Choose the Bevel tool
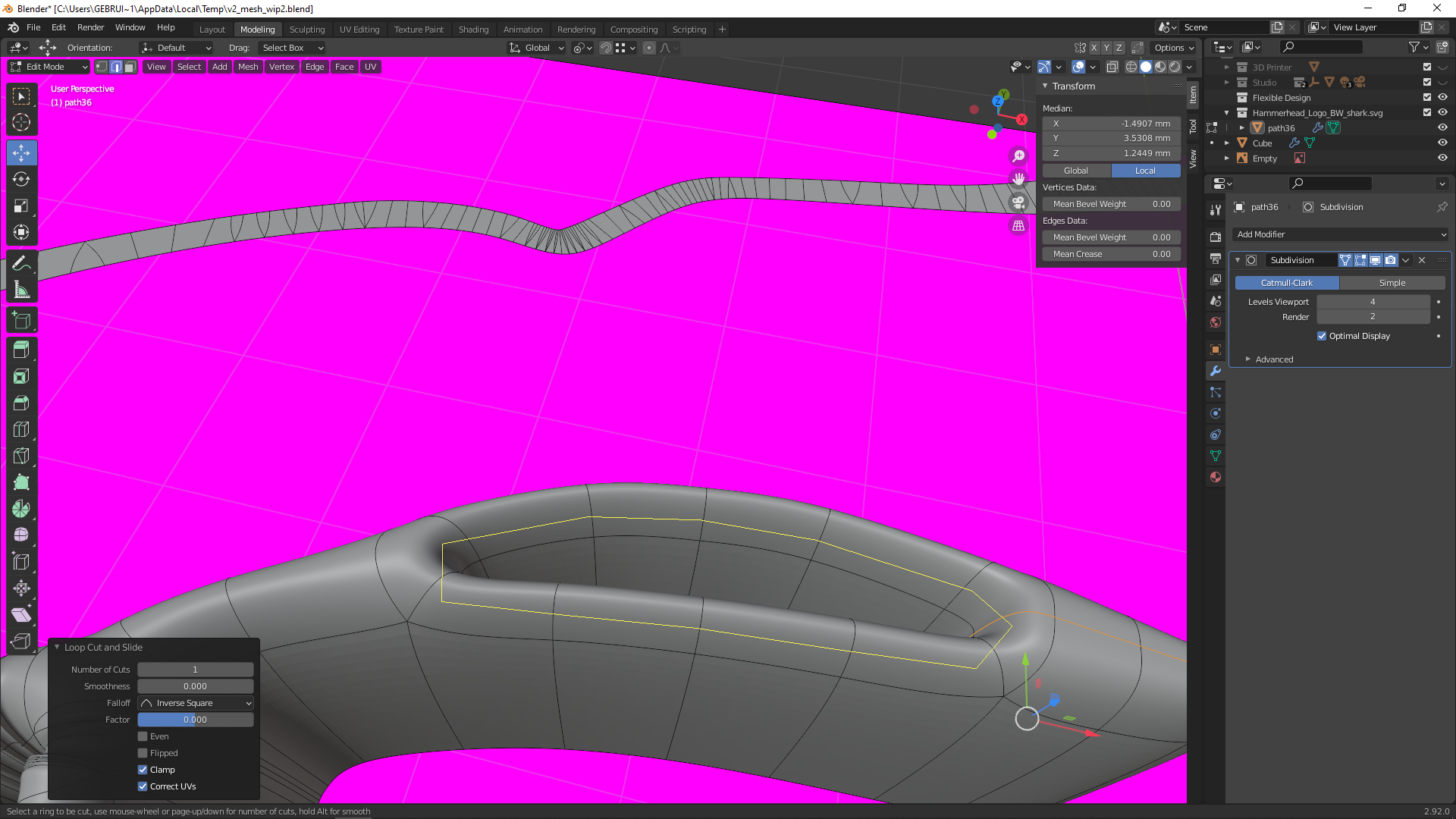Viewport: 1456px width, 819px height. pos(21,403)
